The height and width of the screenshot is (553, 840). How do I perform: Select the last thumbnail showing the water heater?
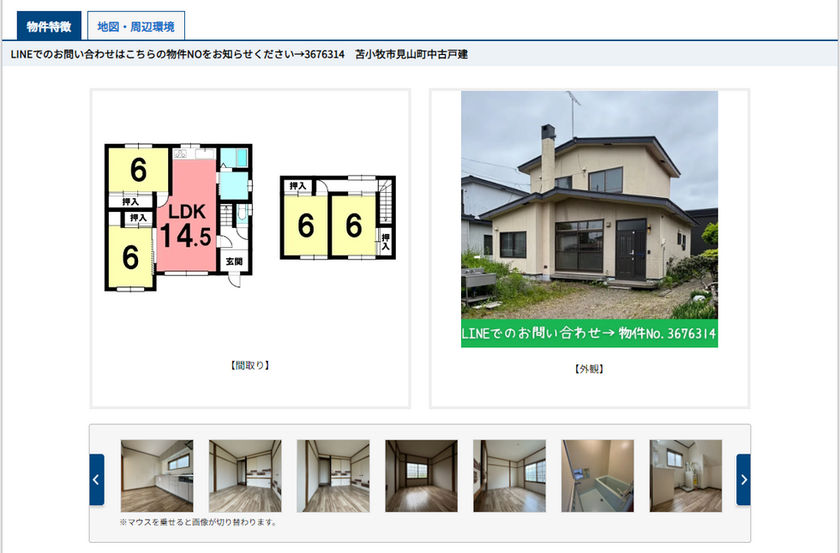point(685,476)
